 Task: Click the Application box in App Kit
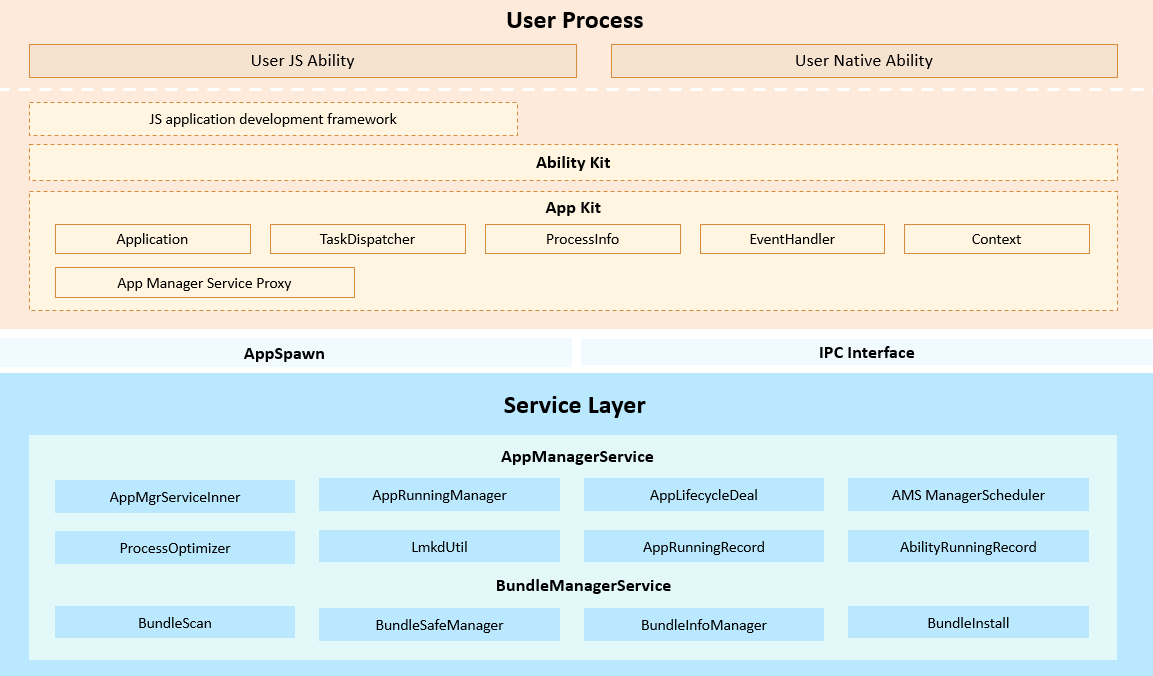(x=152, y=239)
